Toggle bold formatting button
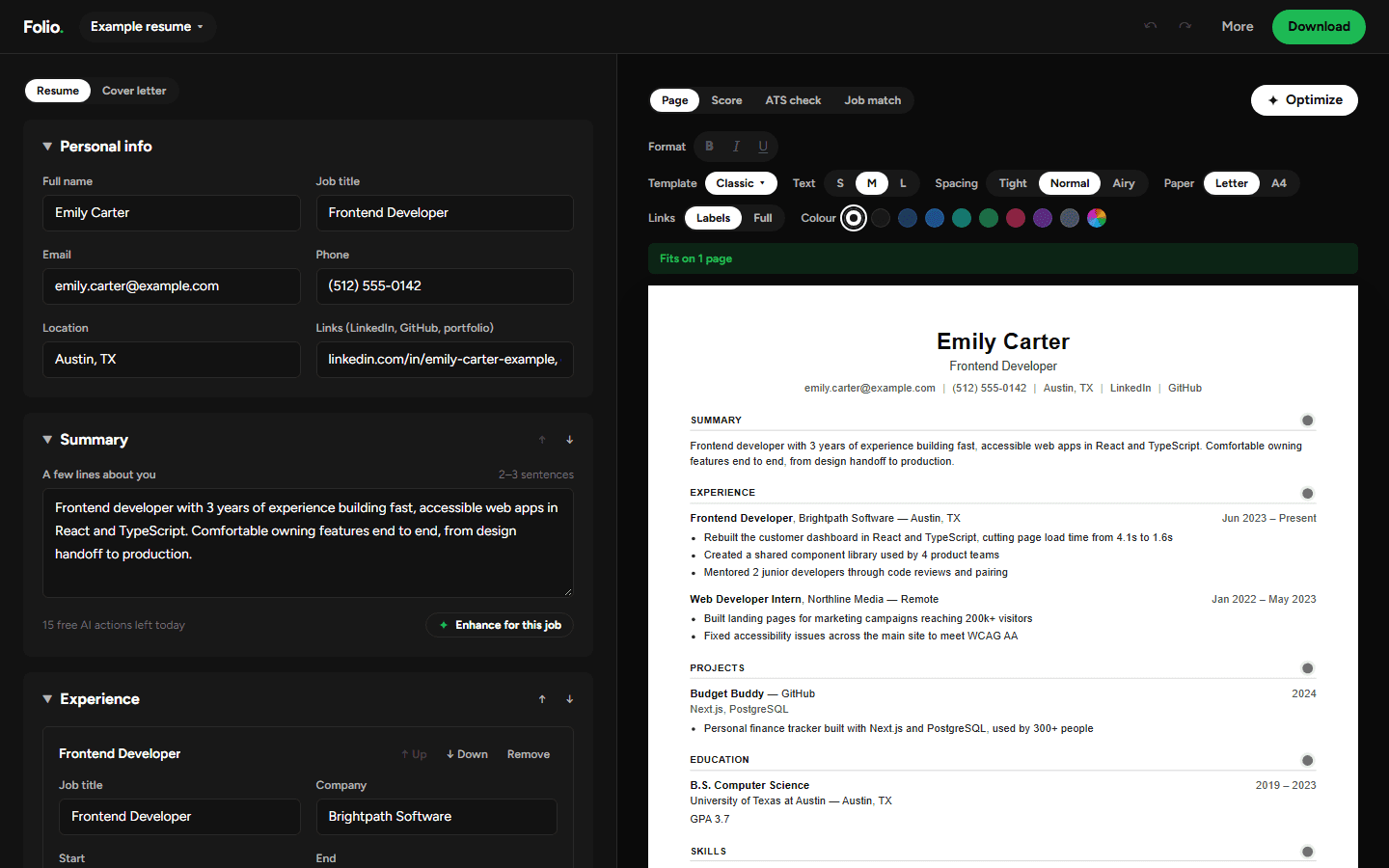The height and width of the screenshot is (868, 1389). click(x=709, y=147)
